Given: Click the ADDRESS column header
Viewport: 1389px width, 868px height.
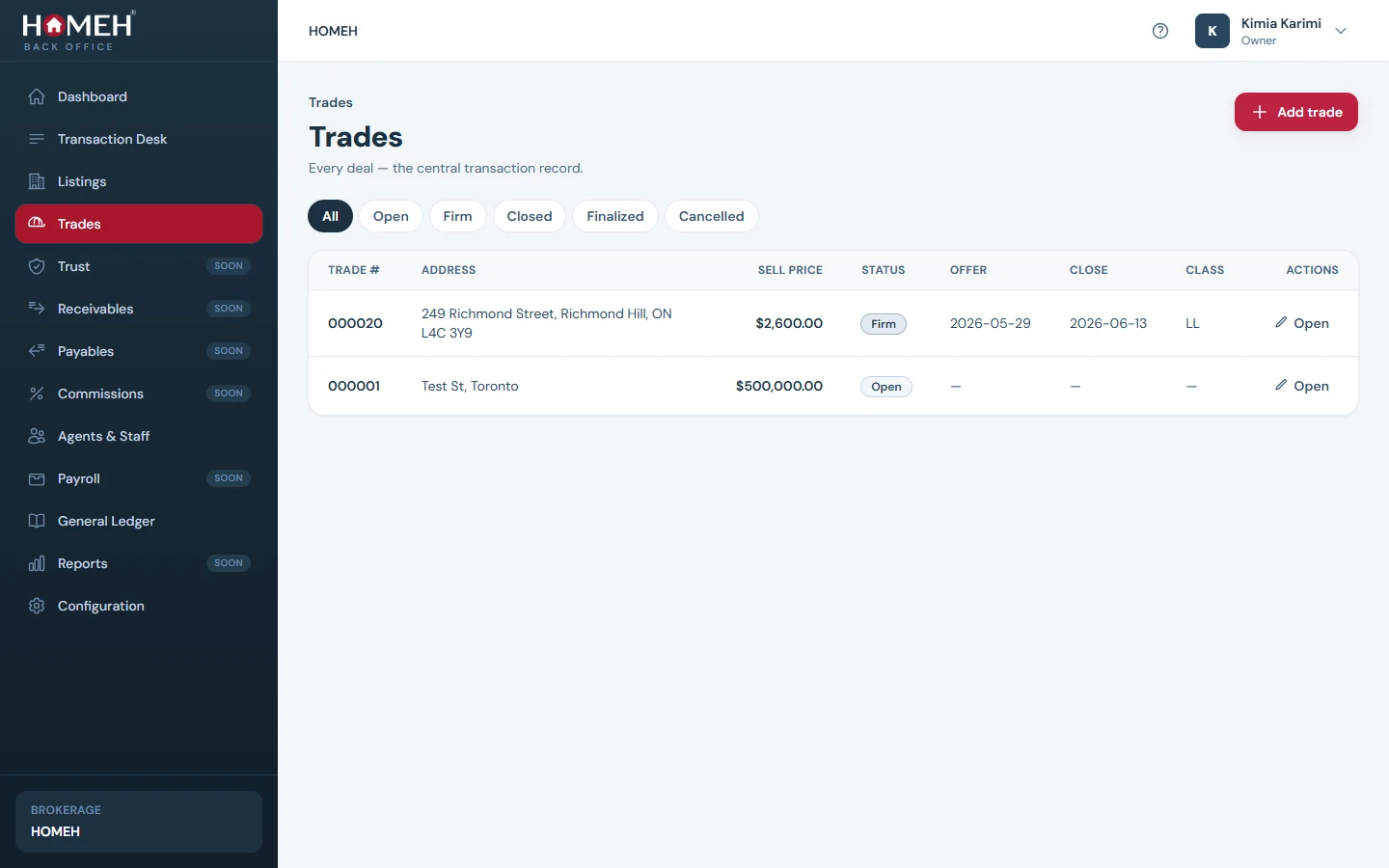Looking at the screenshot, I should pyautogui.click(x=449, y=270).
